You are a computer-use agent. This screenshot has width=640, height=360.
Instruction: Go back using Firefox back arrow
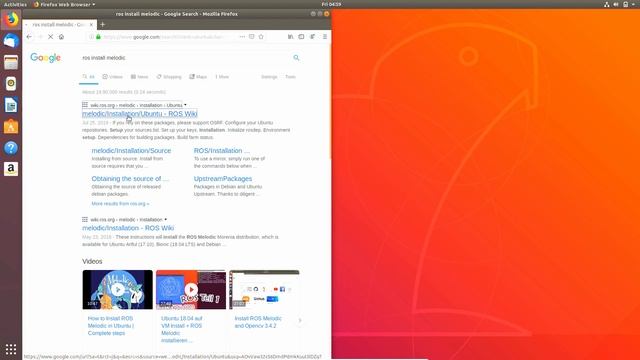click(x=29, y=37)
